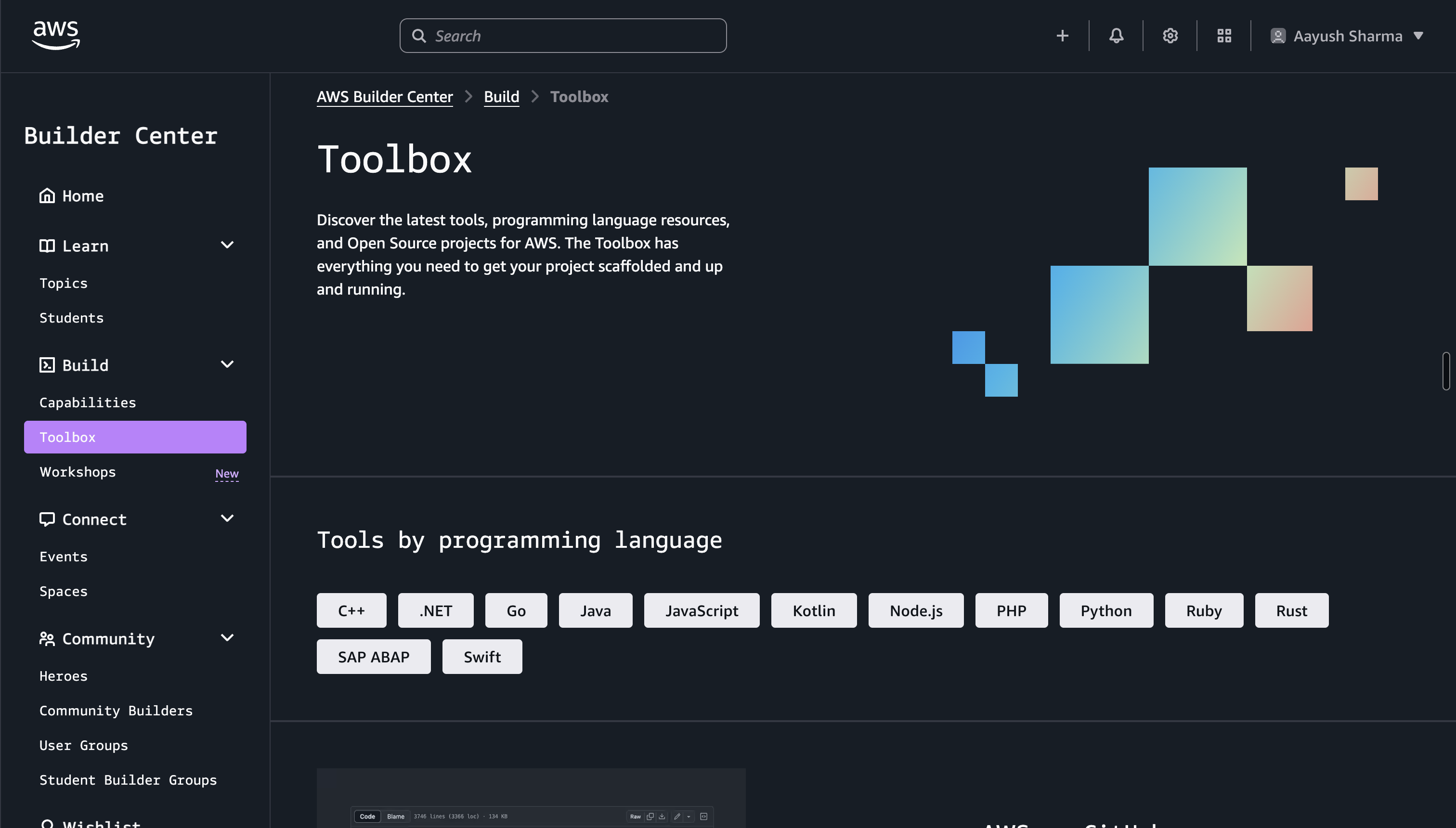This screenshot has width=1456, height=828.
Task: Click the Build terminal icon
Action: 47,365
